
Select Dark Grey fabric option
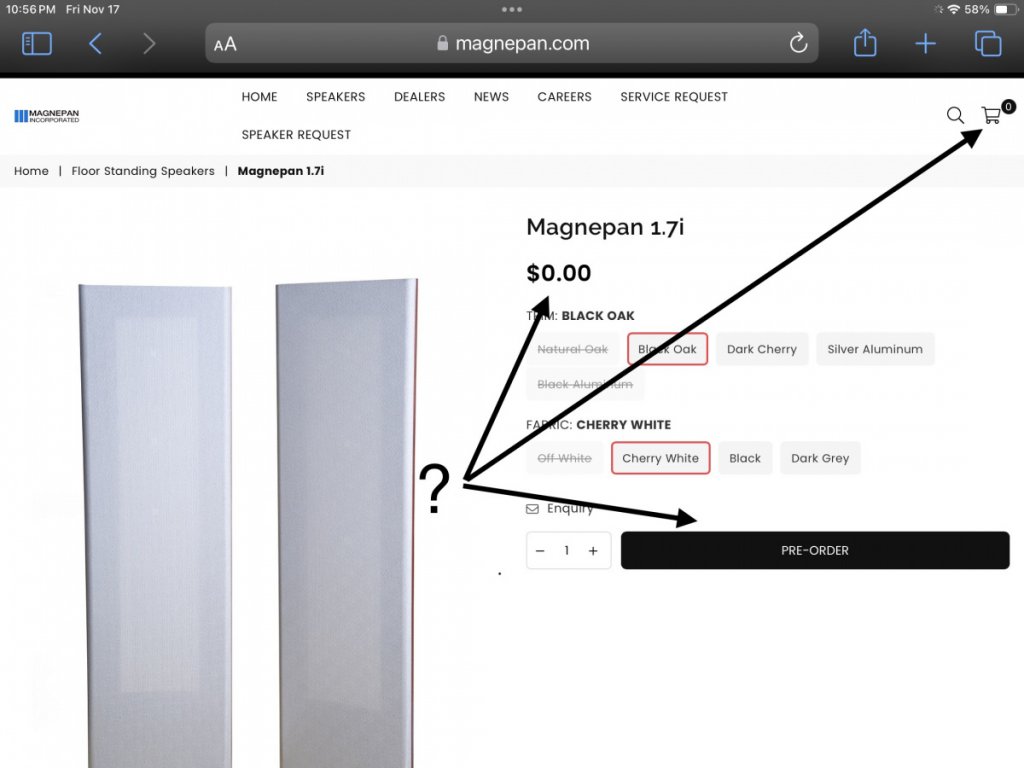point(820,458)
